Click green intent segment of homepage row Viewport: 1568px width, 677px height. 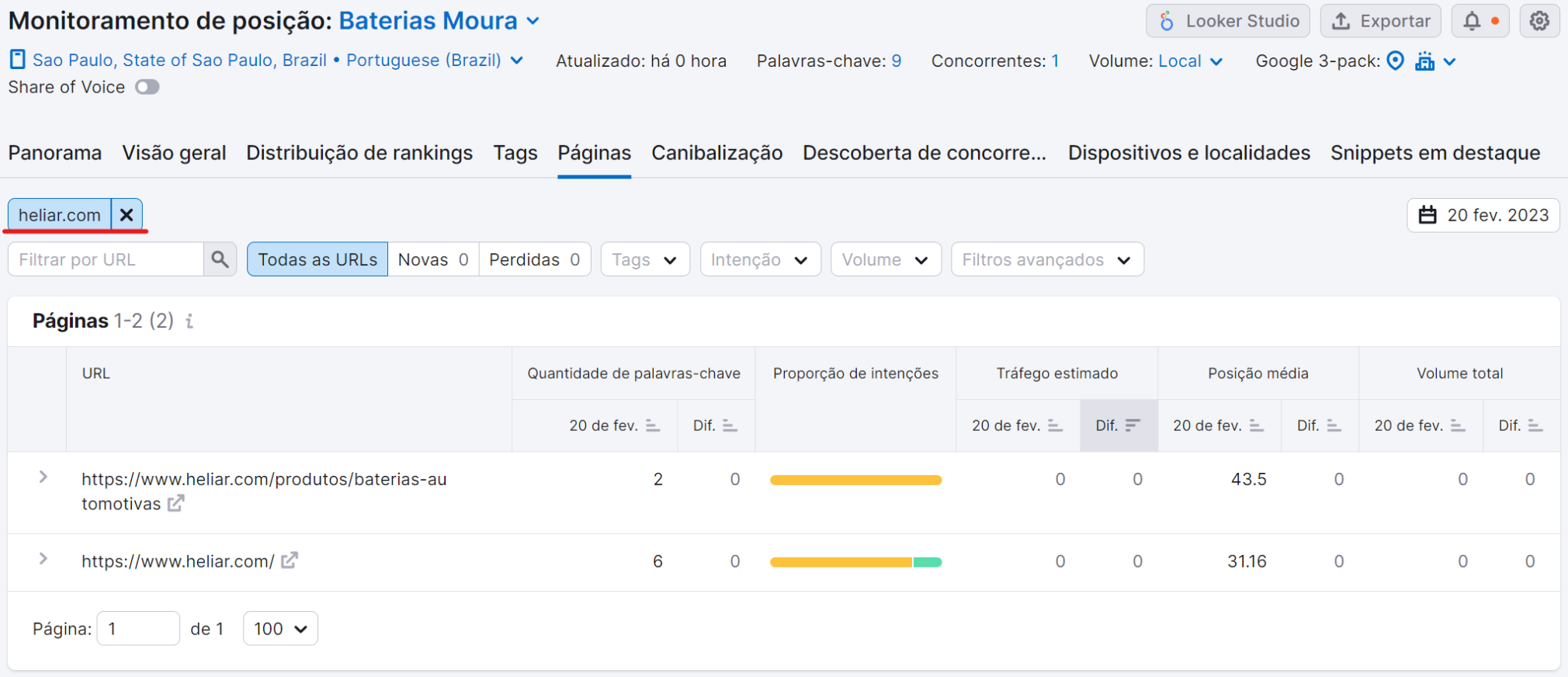click(x=928, y=562)
